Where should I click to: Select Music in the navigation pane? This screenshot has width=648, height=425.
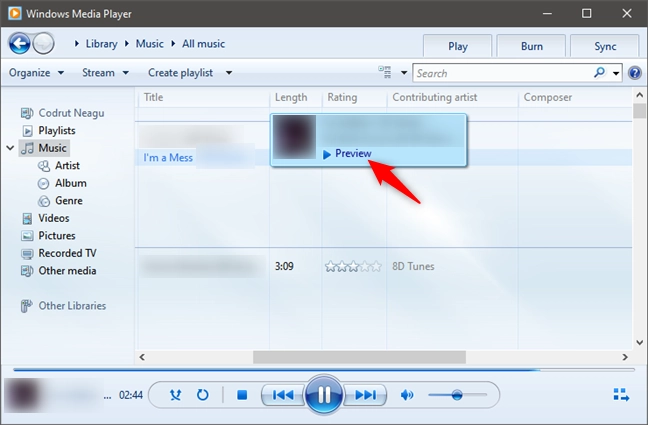(45, 148)
